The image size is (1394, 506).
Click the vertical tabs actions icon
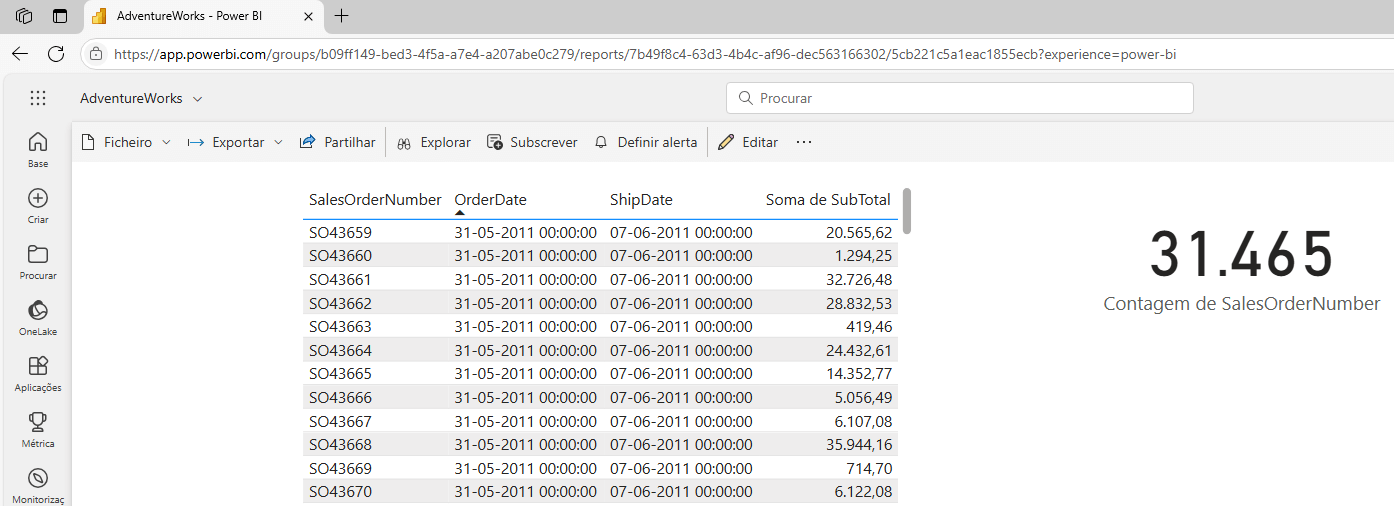pyautogui.click(x=60, y=16)
